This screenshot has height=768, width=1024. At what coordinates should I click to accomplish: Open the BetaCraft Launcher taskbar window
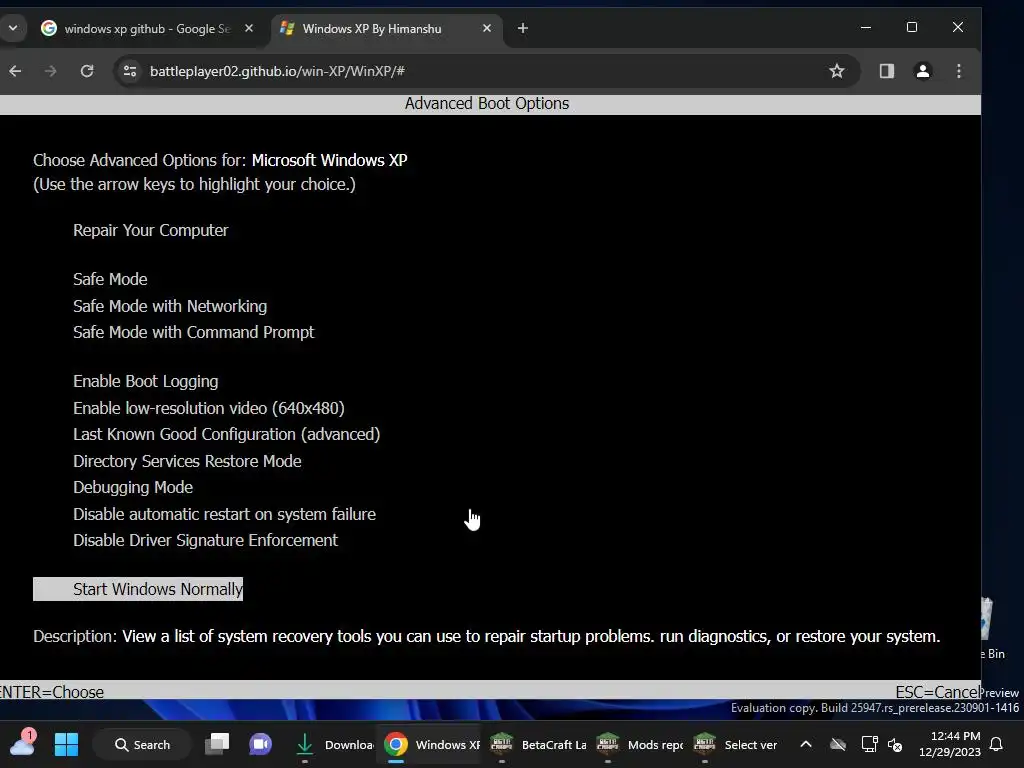pos(538,744)
